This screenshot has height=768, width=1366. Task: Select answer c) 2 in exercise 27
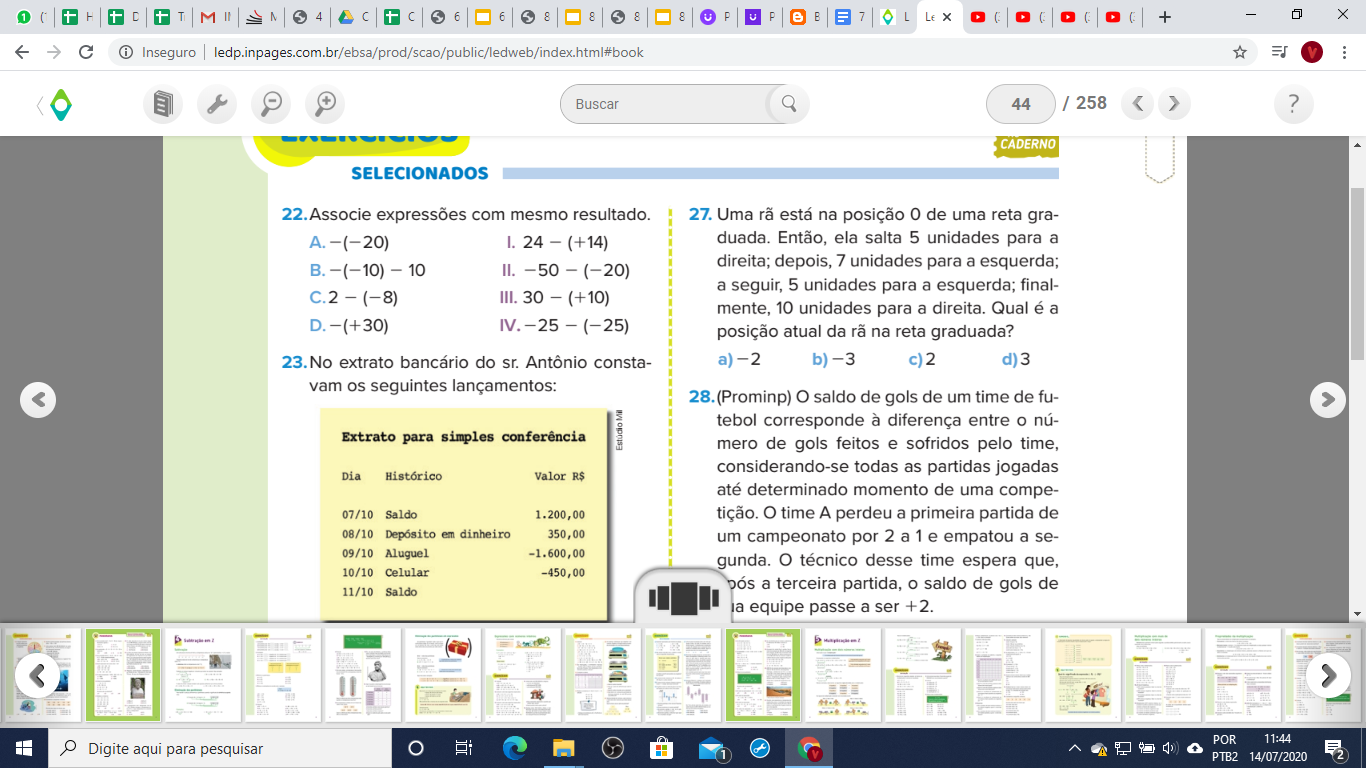point(922,359)
